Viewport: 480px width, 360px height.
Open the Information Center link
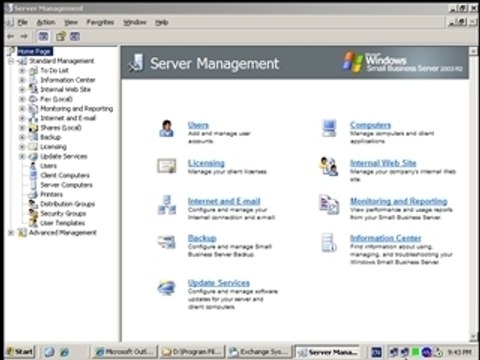[x=386, y=238]
